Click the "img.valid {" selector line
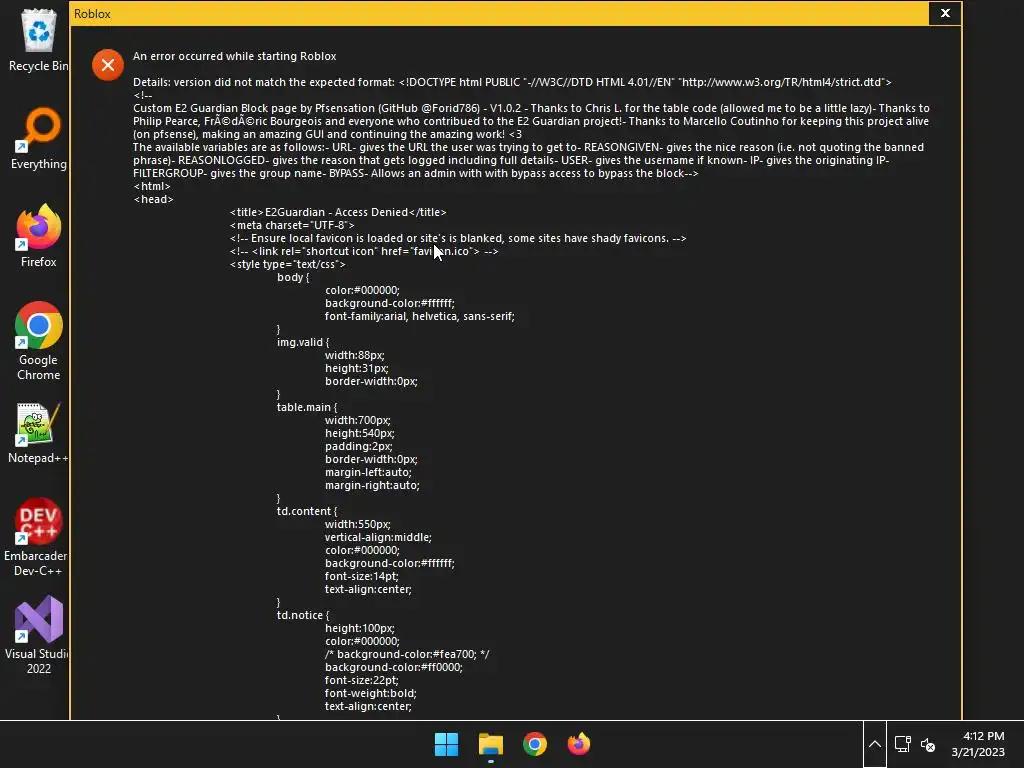The height and width of the screenshot is (768, 1024). point(303,342)
